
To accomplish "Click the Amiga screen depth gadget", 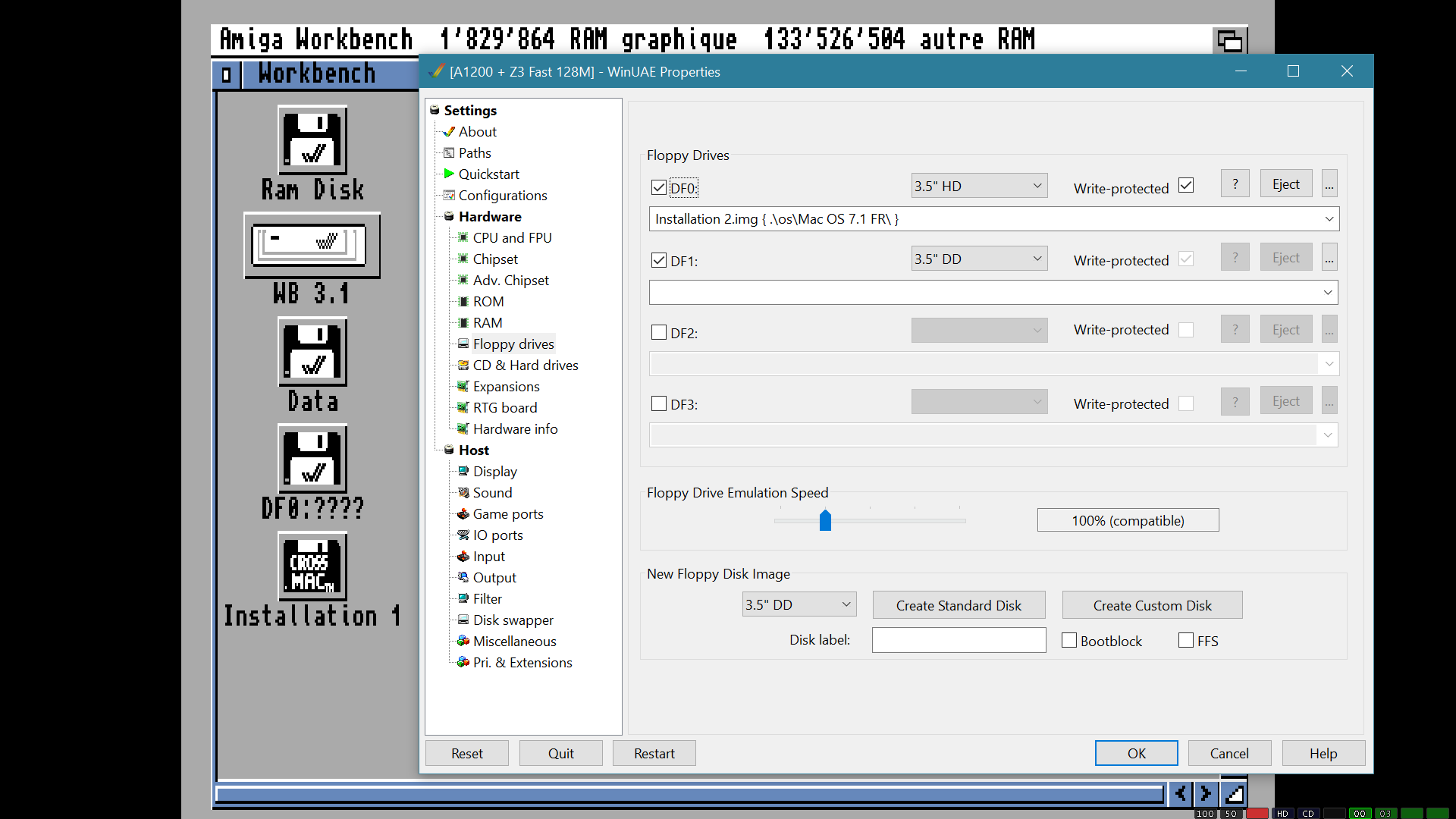I will pos(1229,40).
